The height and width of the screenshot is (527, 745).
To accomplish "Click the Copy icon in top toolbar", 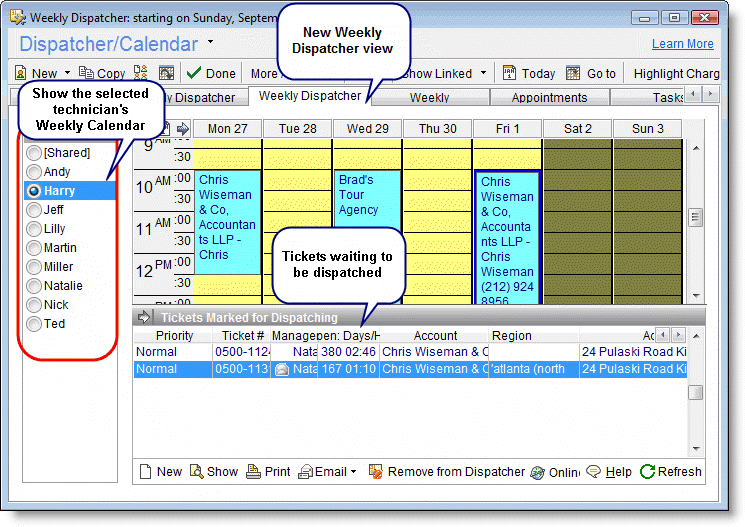I will [86, 73].
